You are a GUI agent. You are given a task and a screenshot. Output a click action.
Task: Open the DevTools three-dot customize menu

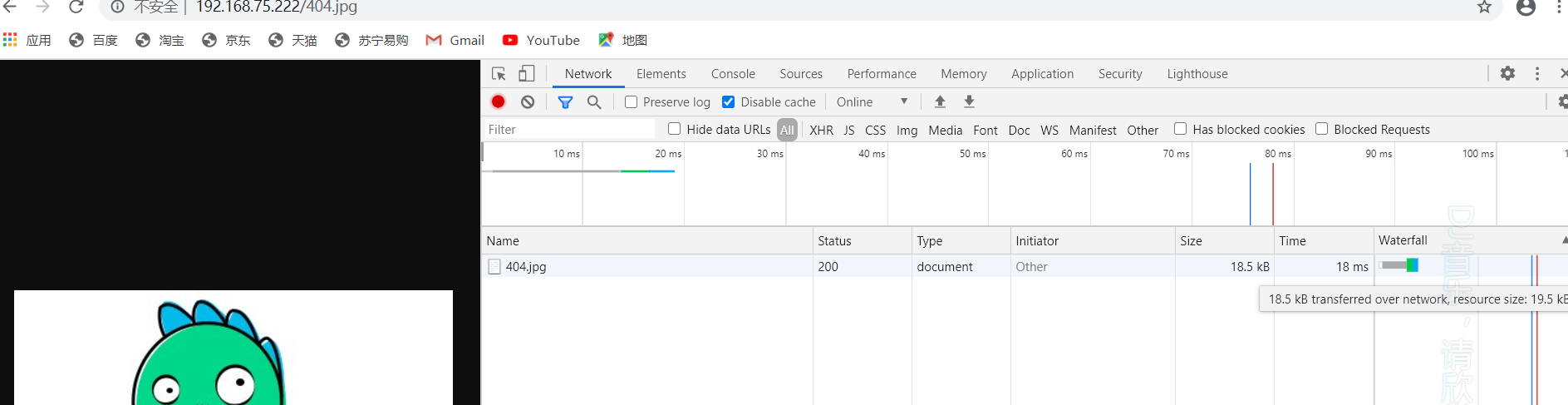point(1537,73)
